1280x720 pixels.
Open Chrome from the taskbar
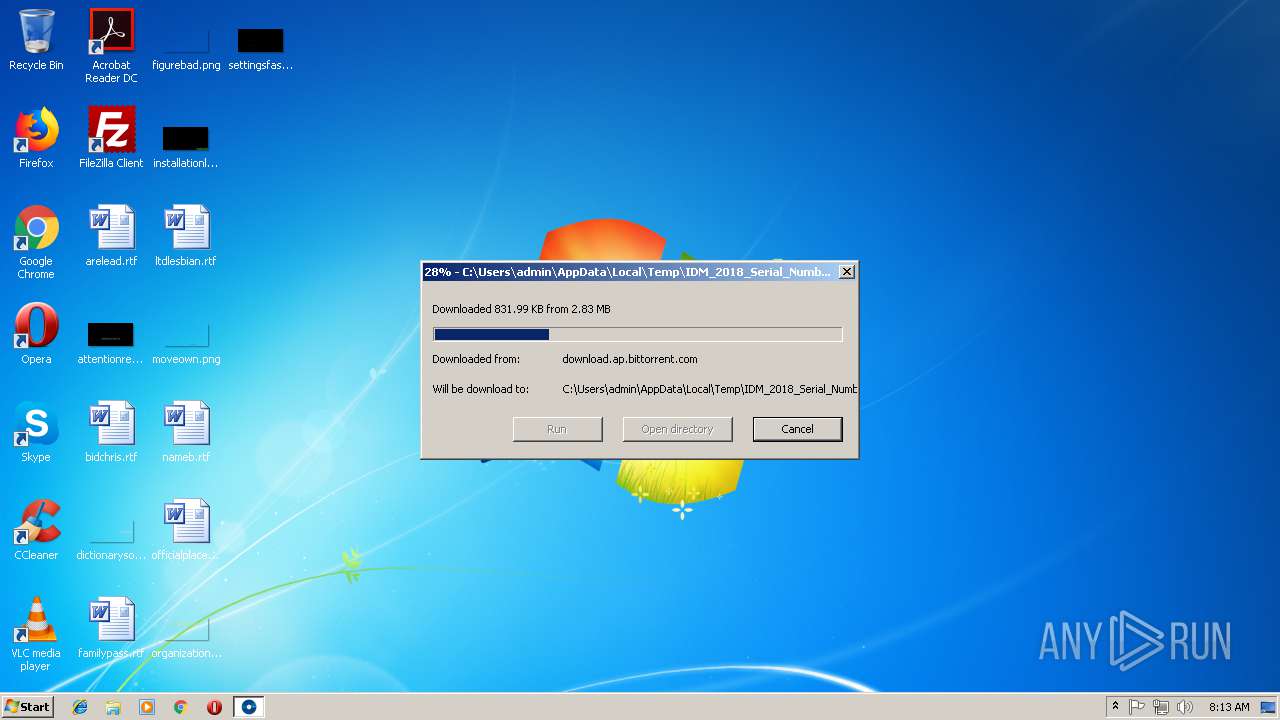pos(181,707)
